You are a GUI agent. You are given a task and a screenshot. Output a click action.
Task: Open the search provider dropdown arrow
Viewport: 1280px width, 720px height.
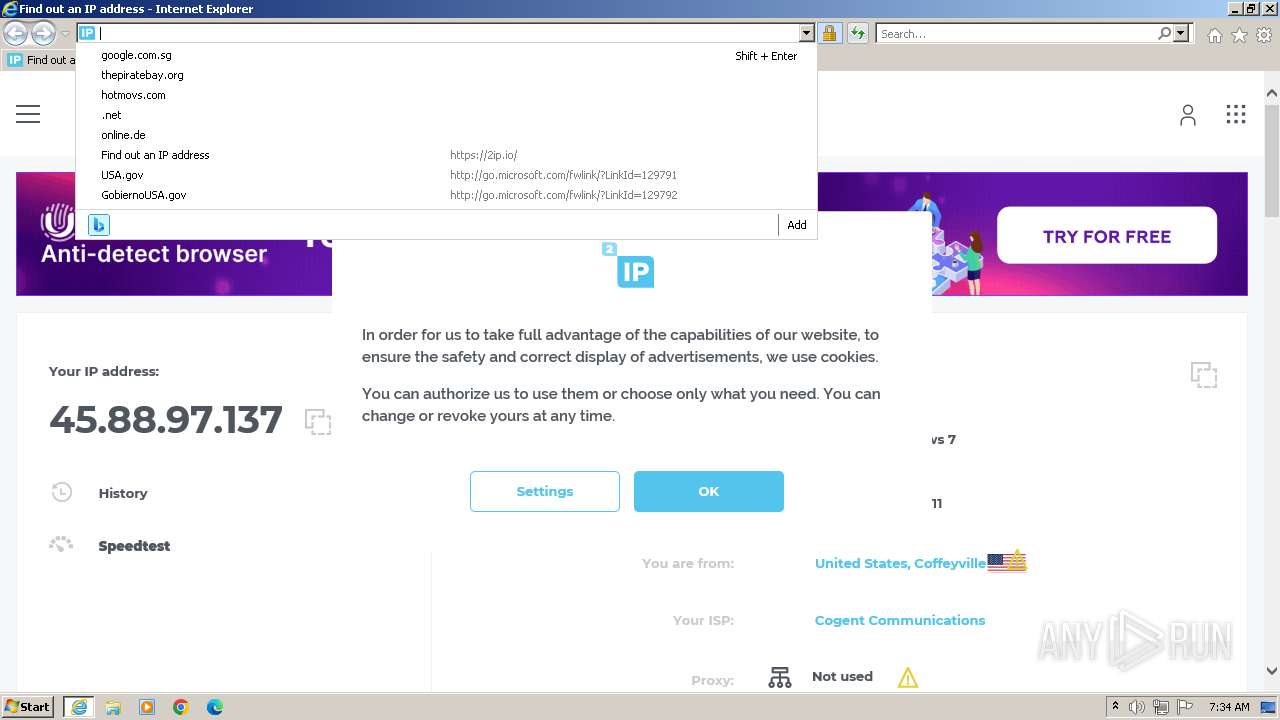(1181, 33)
